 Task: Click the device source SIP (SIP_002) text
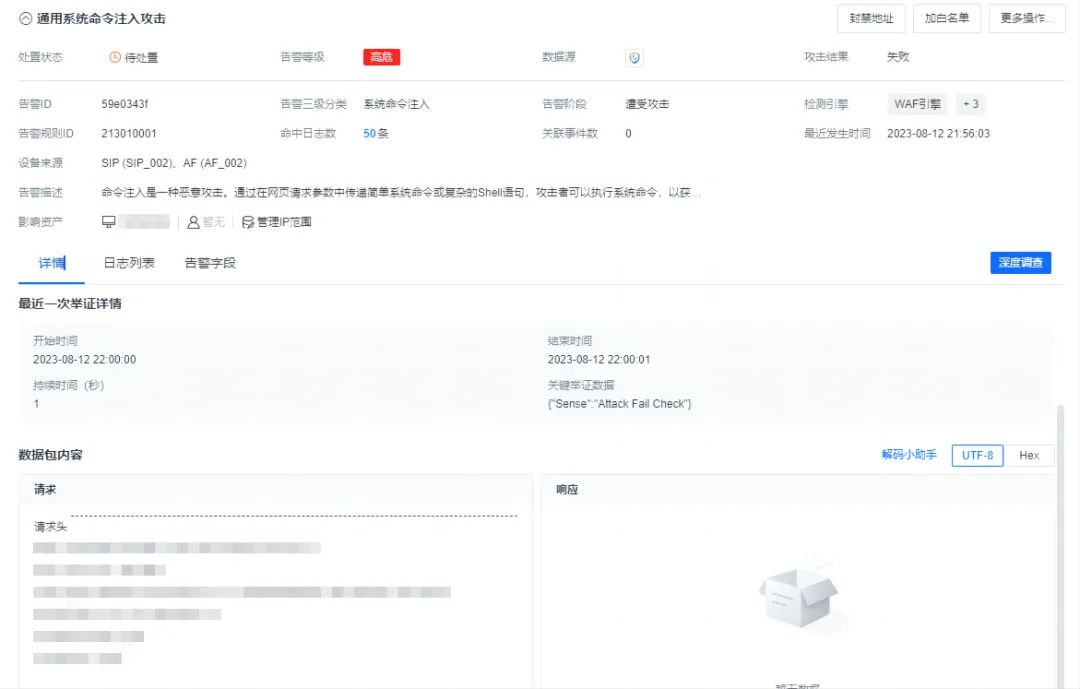coord(137,163)
